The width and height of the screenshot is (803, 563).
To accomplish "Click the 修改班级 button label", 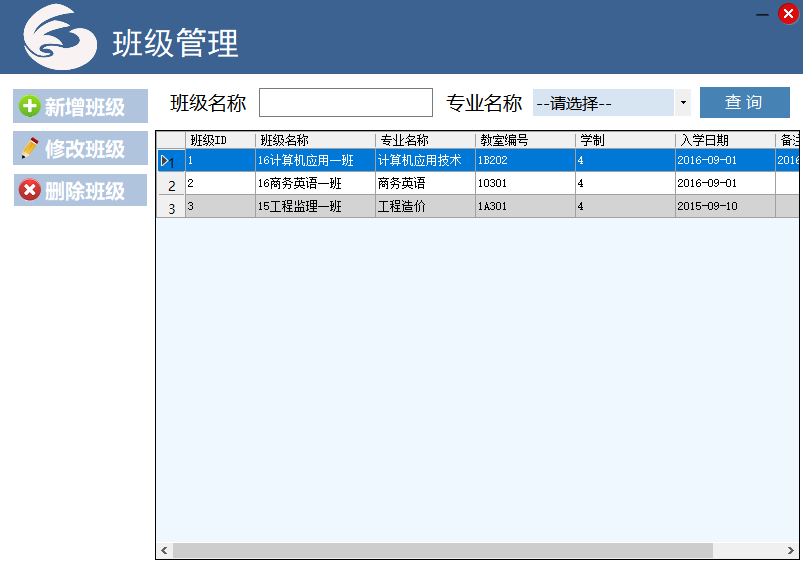I will click(84, 149).
